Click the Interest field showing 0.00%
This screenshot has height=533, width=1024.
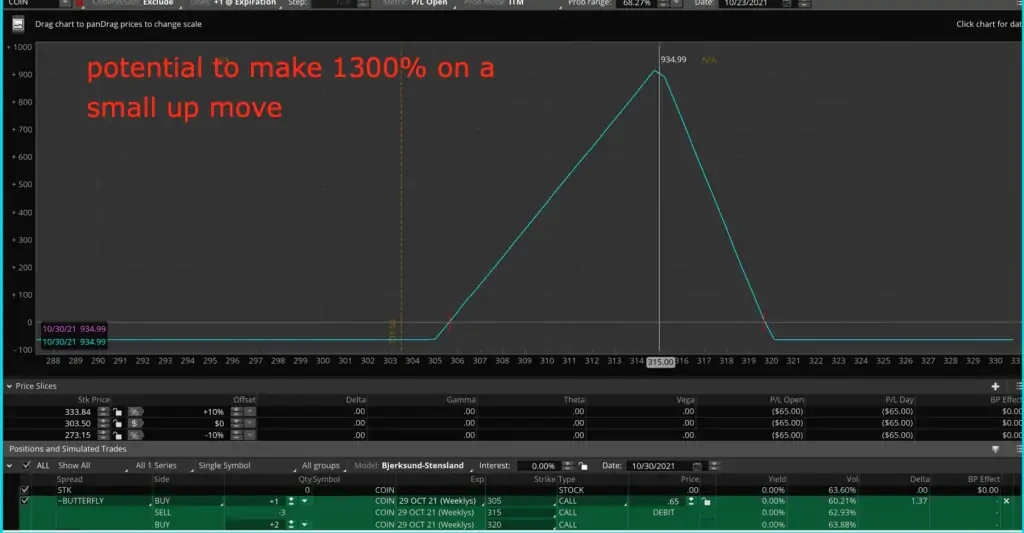pyautogui.click(x=539, y=466)
